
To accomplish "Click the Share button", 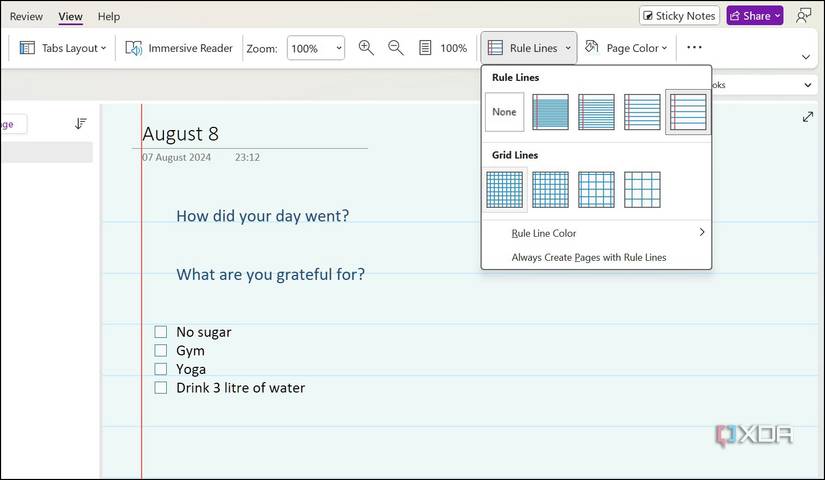I will click(755, 16).
